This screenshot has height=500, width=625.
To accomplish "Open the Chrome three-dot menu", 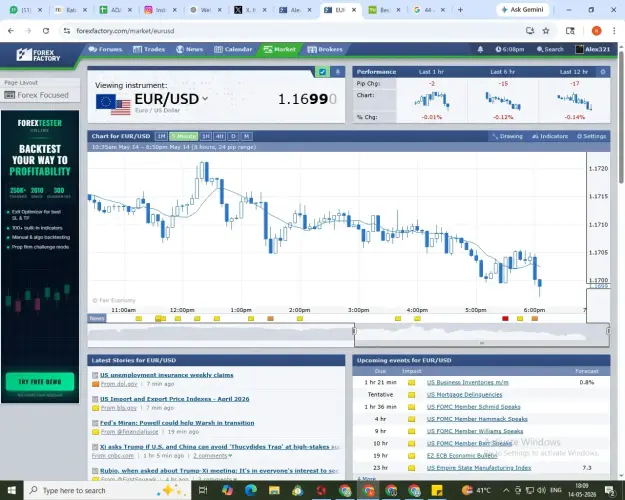I will coord(614,31).
